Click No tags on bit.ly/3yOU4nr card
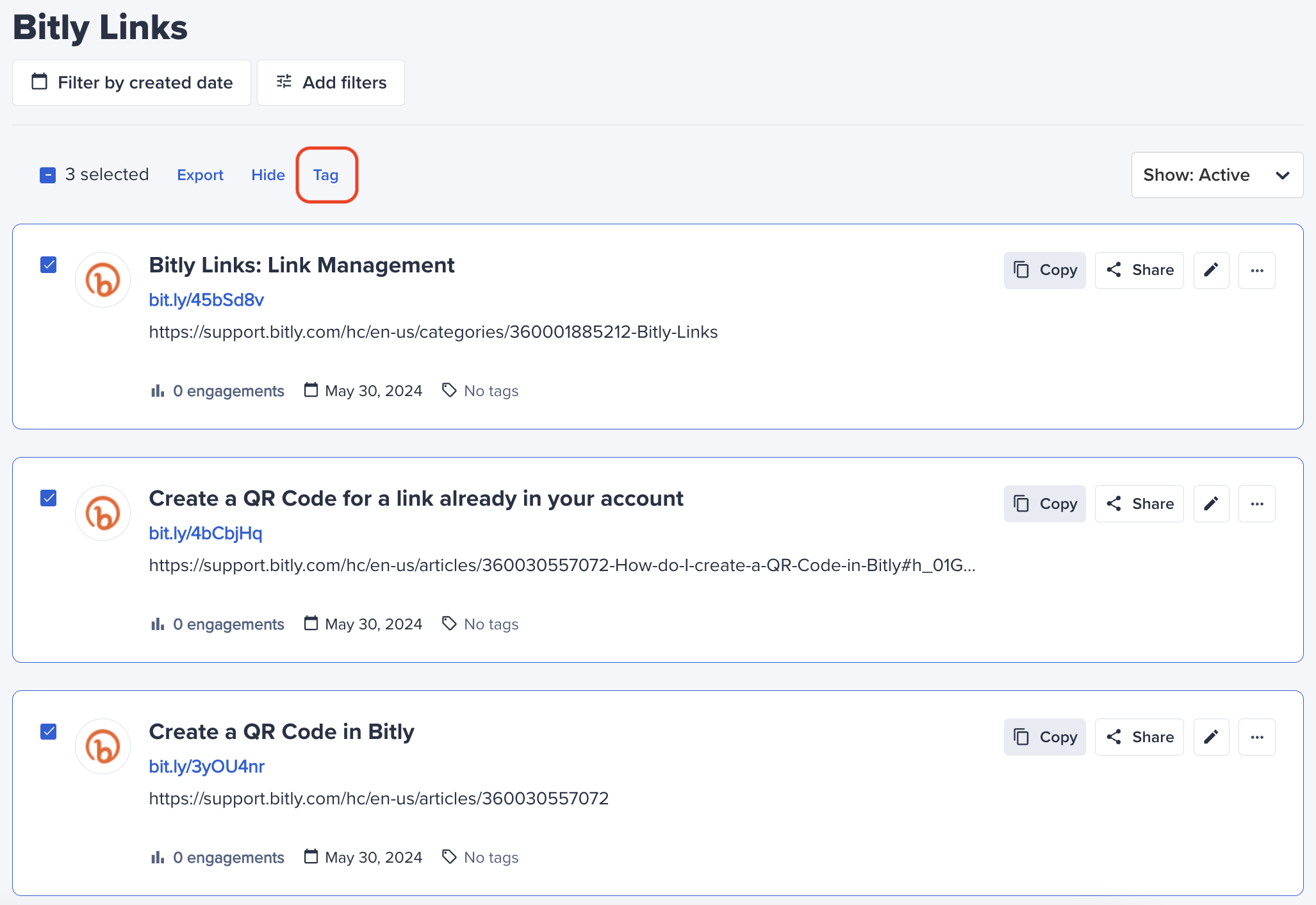The image size is (1316, 905). coord(491,858)
